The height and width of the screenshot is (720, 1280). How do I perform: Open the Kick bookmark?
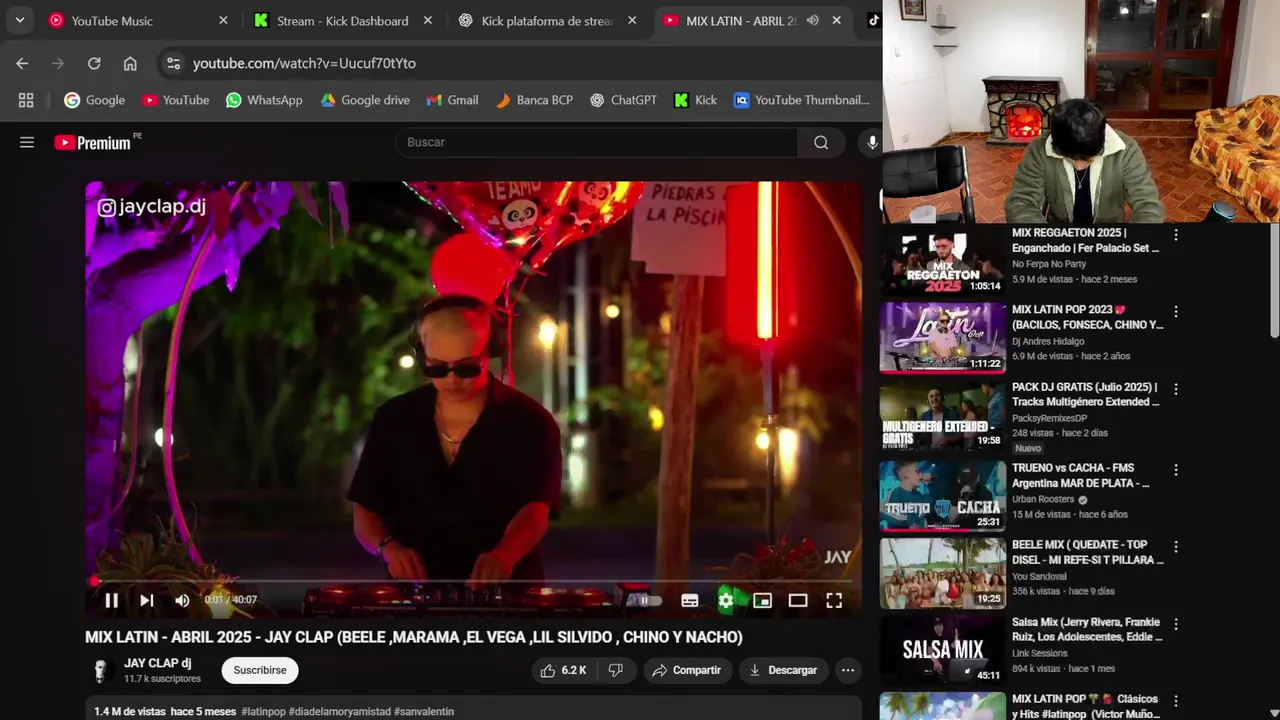(x=695, y=100)
